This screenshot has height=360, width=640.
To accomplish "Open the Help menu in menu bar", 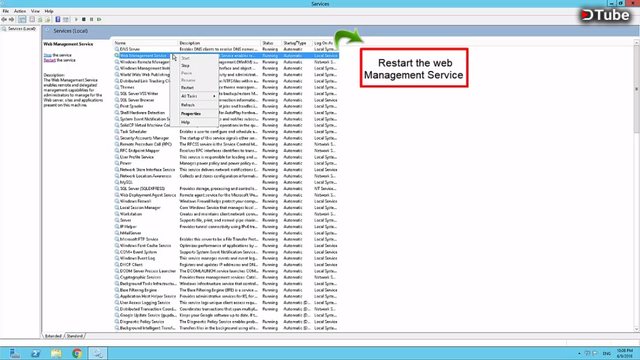I will click(49, 11).
